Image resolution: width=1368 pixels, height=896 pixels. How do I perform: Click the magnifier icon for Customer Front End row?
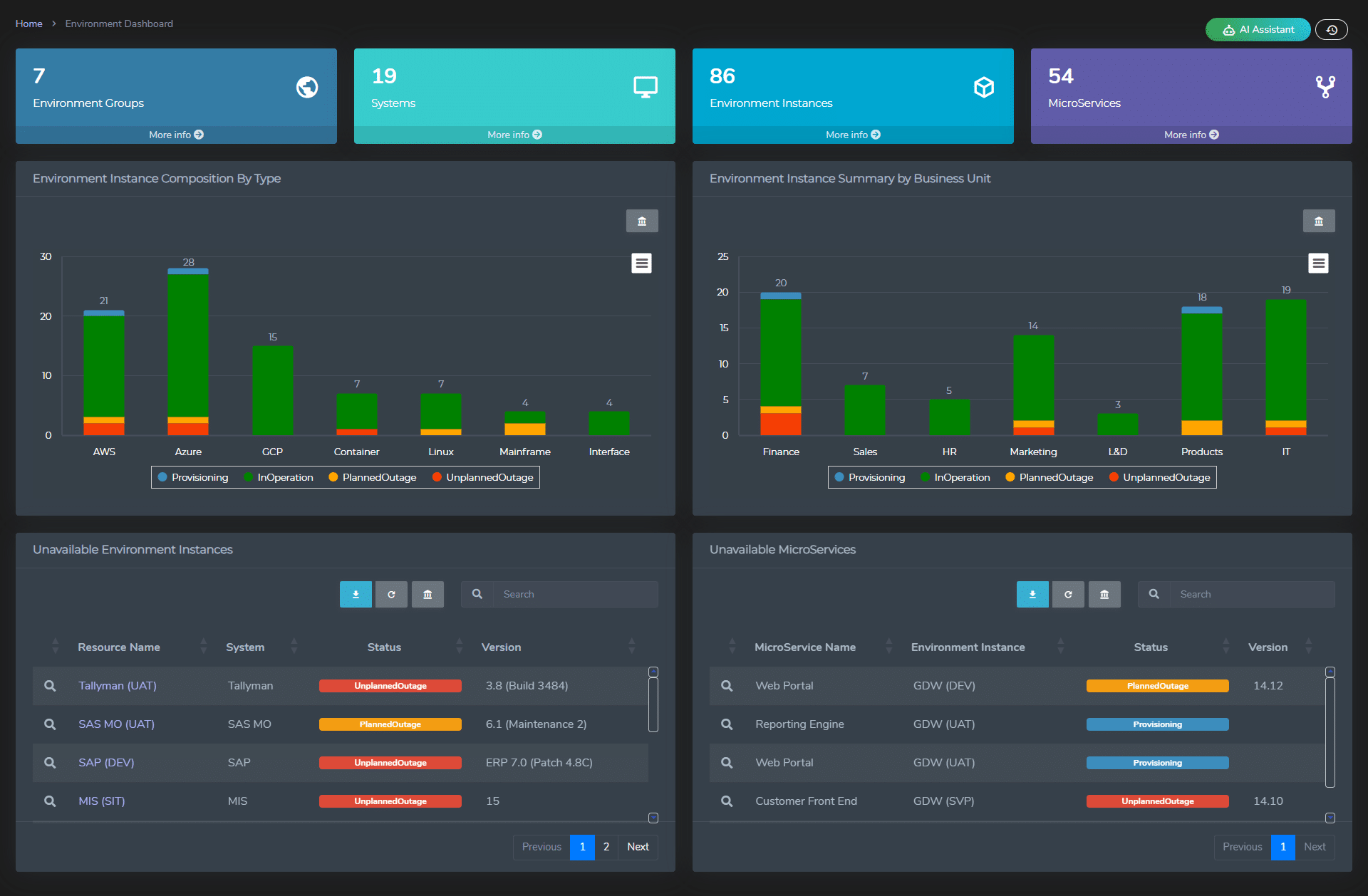(727, 801)
